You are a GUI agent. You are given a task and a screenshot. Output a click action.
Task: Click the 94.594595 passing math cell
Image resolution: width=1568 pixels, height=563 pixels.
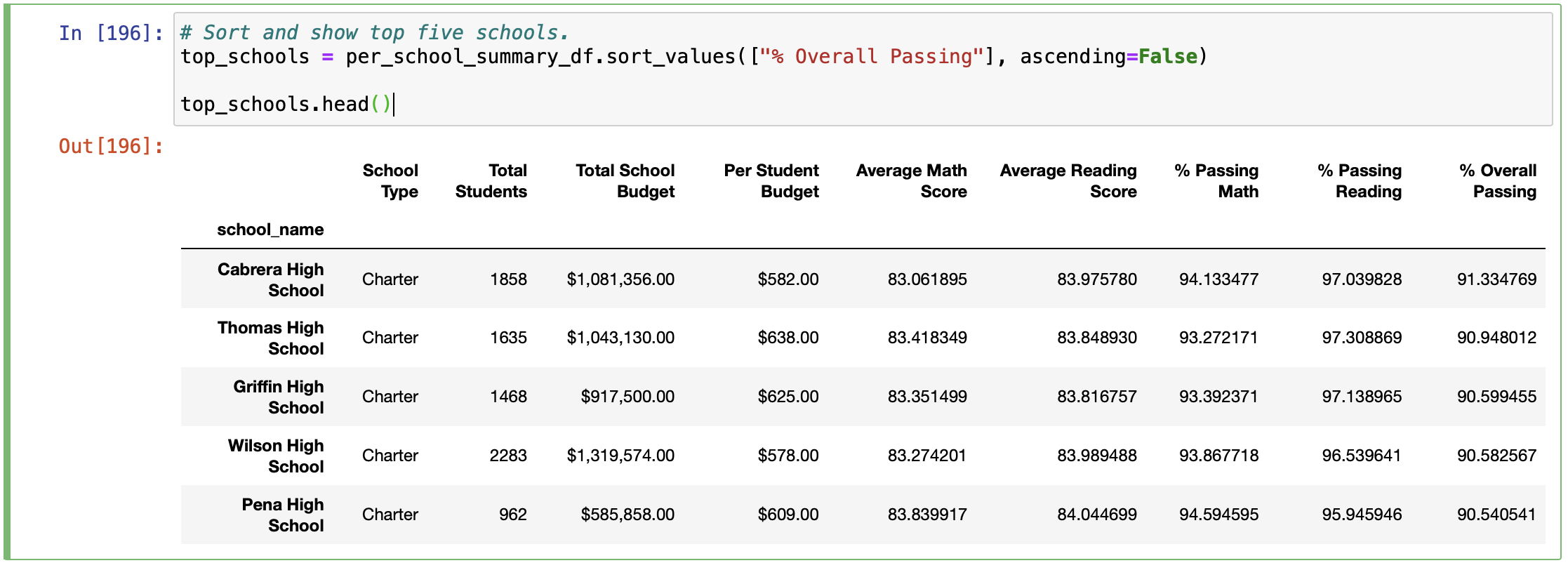click(1218, 515)
